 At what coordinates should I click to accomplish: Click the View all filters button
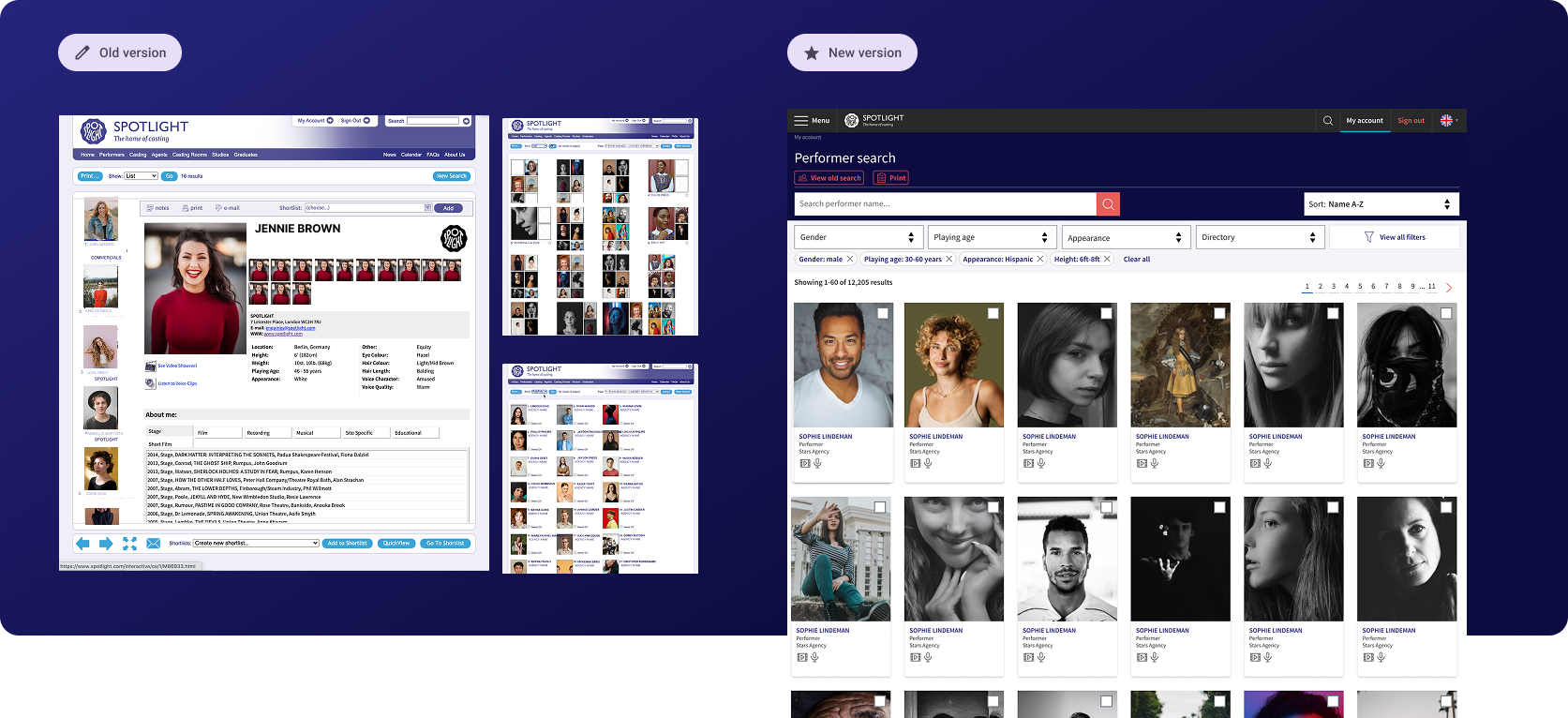[x=1395, y=237]
